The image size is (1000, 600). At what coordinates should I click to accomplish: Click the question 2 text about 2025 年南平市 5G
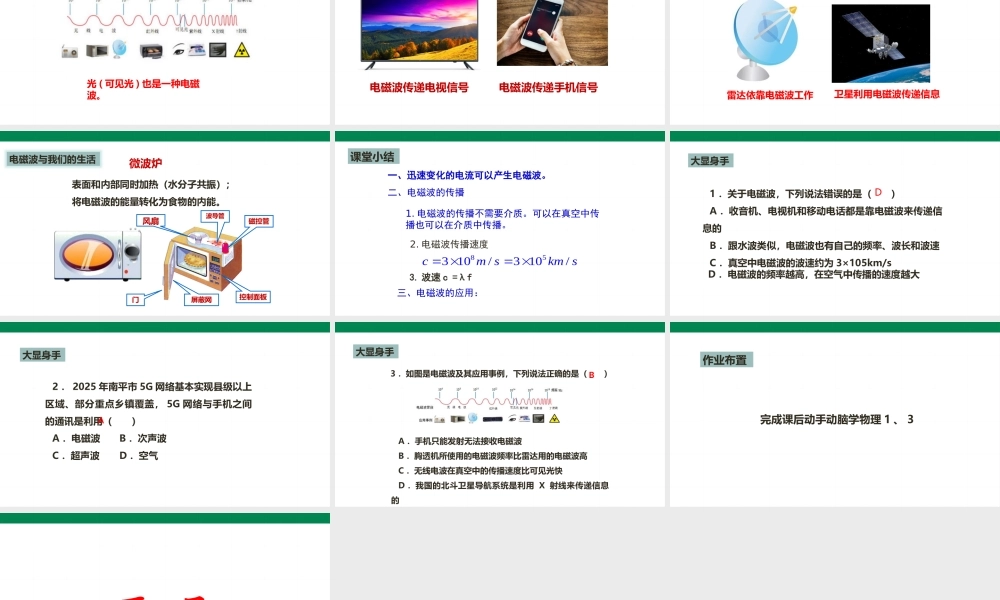149,404
